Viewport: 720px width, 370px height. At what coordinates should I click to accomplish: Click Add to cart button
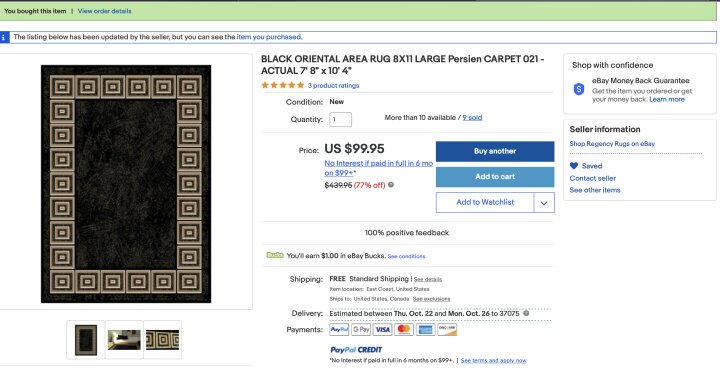(495, 177)
